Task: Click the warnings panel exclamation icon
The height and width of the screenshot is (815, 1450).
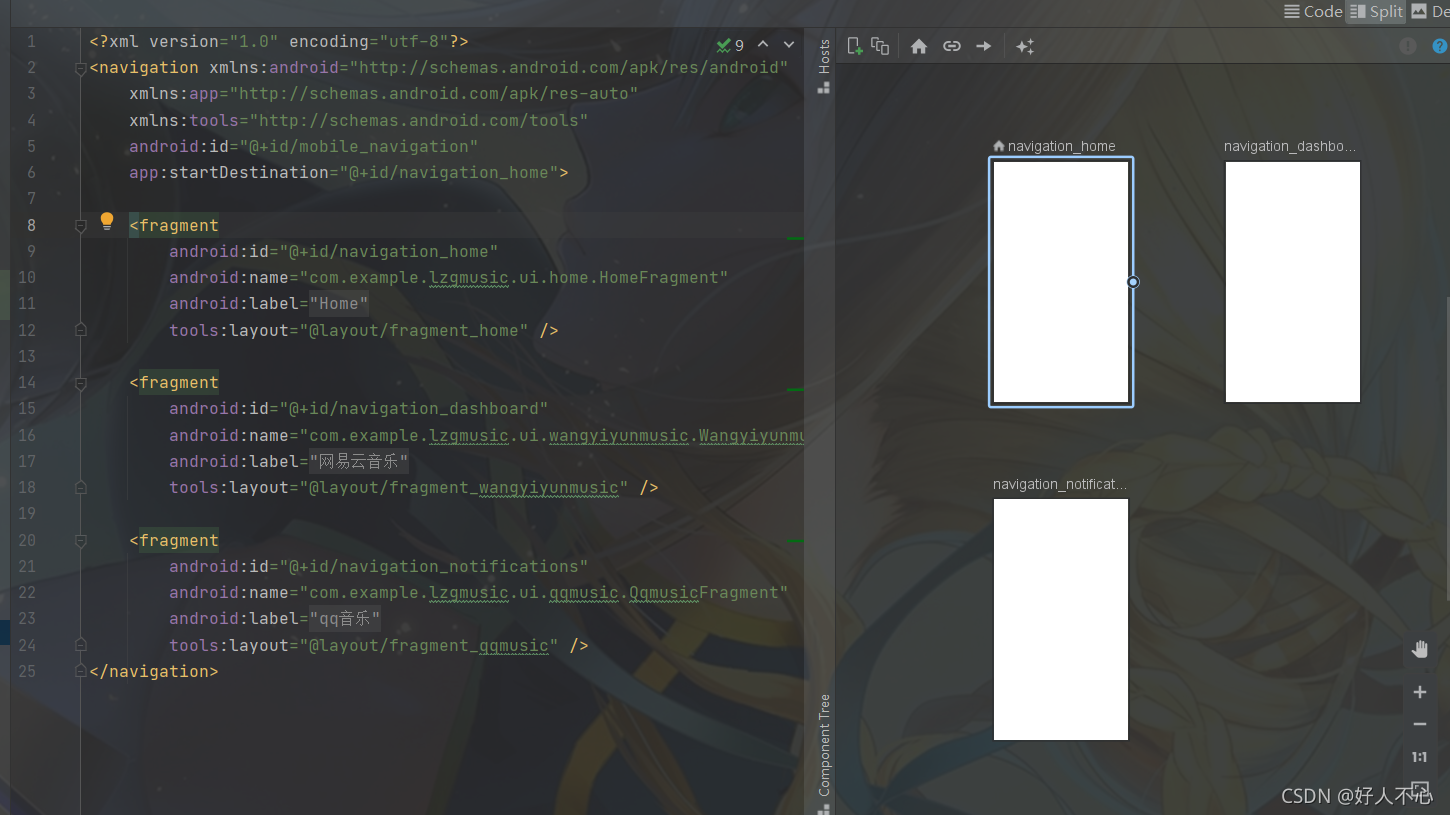Action: (x=1408, y=46)
